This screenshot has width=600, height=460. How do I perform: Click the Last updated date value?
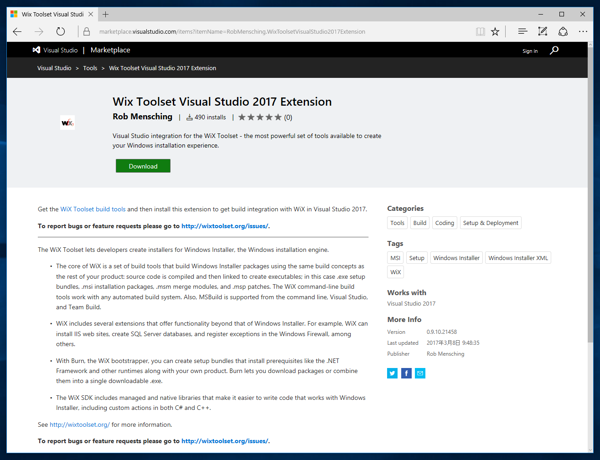pos(453,343)
